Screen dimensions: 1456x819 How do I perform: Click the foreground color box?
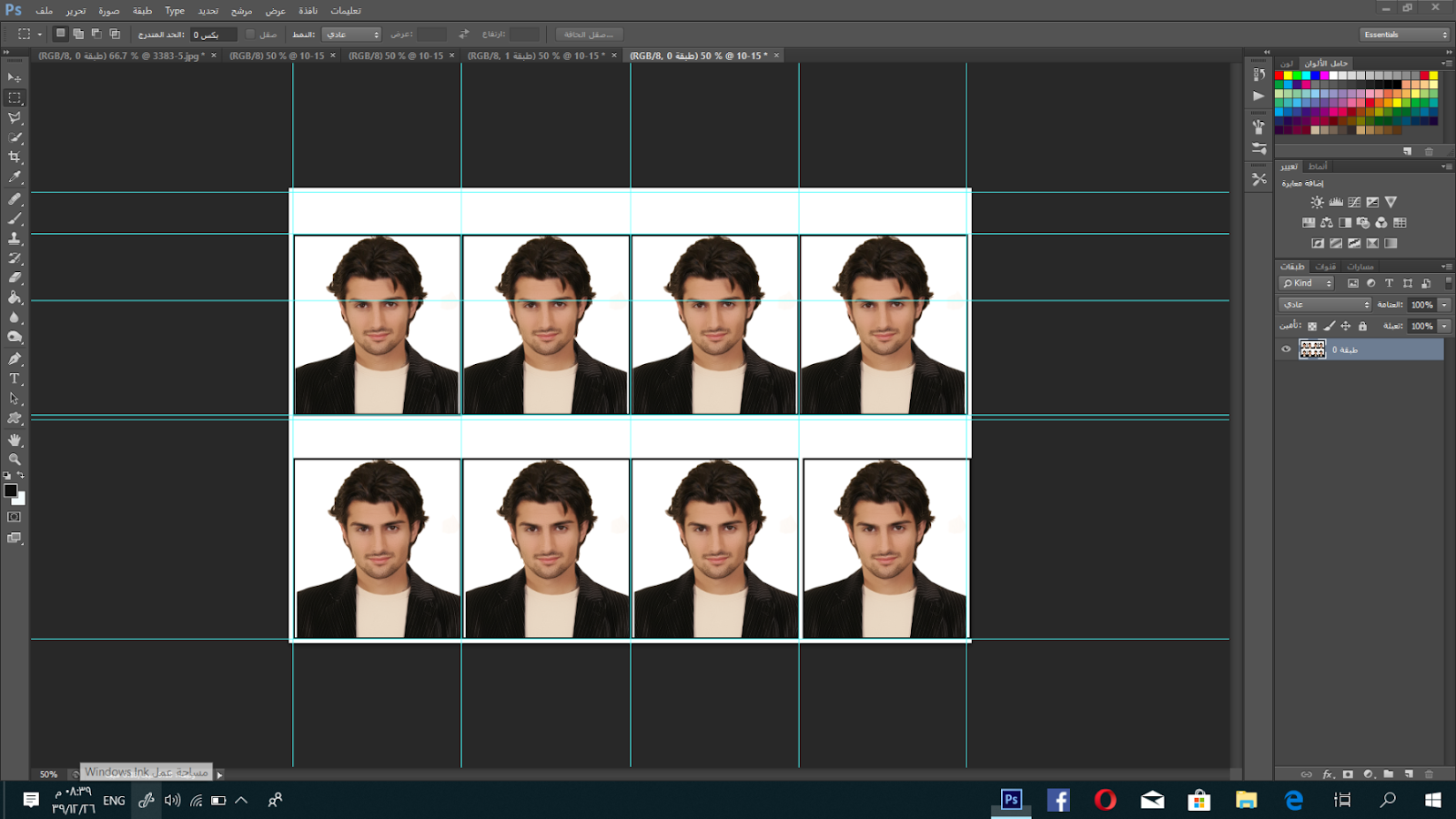(11, 490)
